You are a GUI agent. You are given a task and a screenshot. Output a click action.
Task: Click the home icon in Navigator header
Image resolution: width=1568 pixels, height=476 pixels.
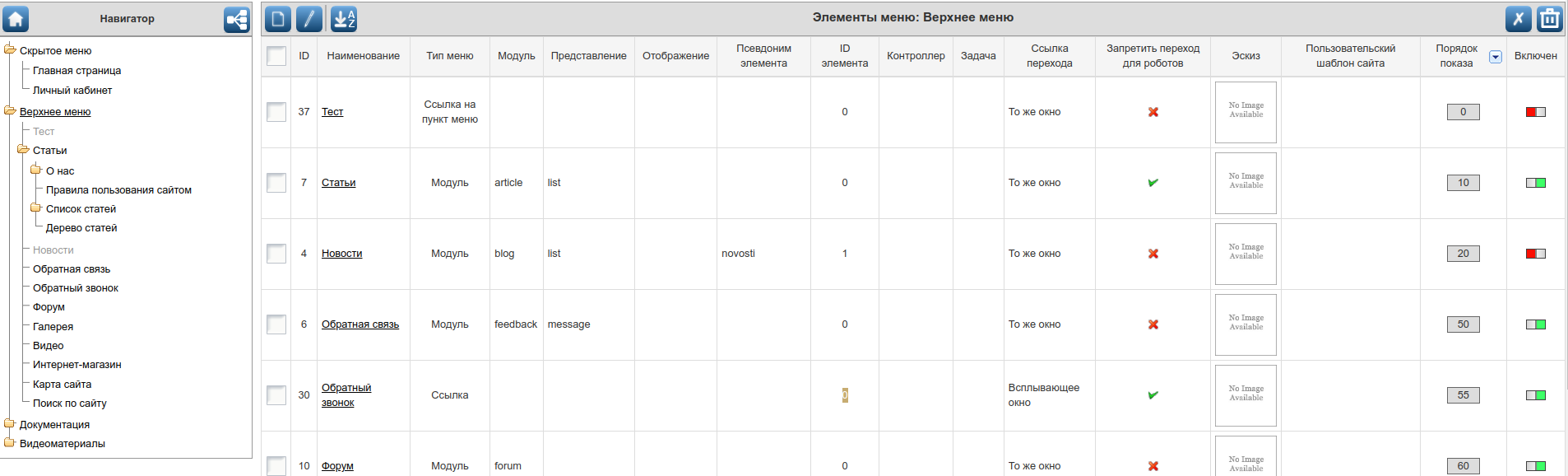click(16, 19)
